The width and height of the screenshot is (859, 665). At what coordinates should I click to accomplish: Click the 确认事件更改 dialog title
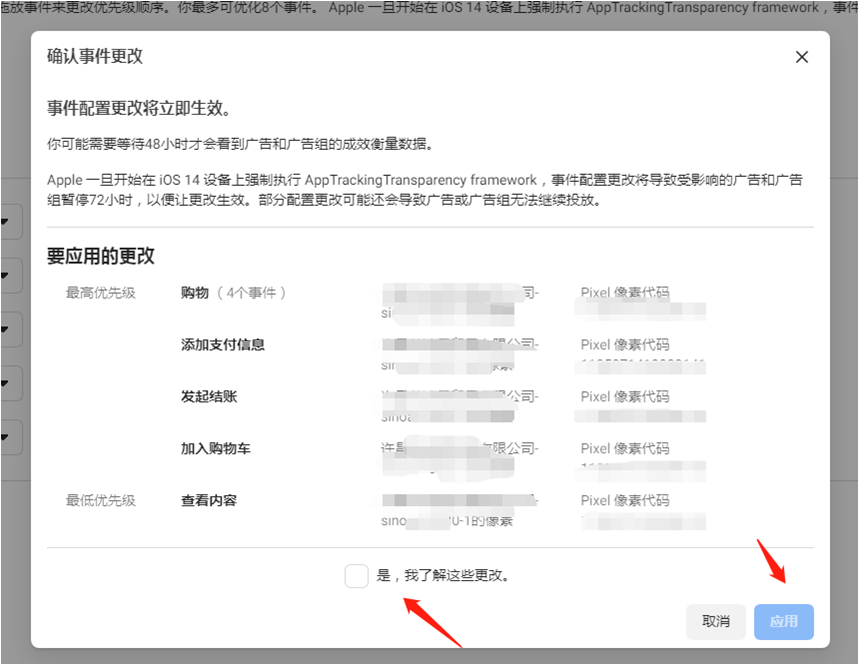[x=95, y=56]
